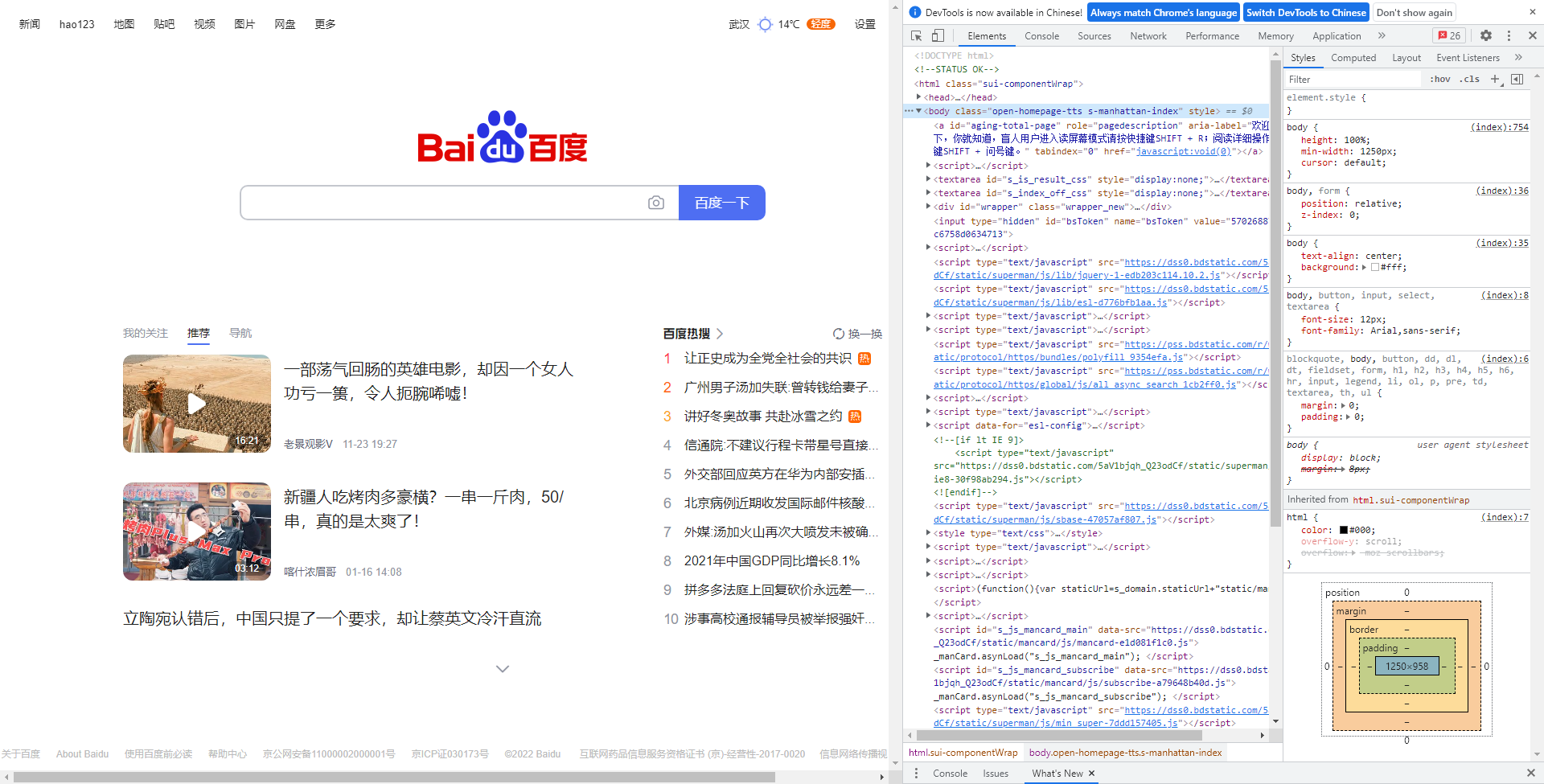Image resolution: width=1544 pixels, height=784 pixels.
Task: Click the hot badge next to 讲好冬奥故事
Action: [x=855, y=417]
